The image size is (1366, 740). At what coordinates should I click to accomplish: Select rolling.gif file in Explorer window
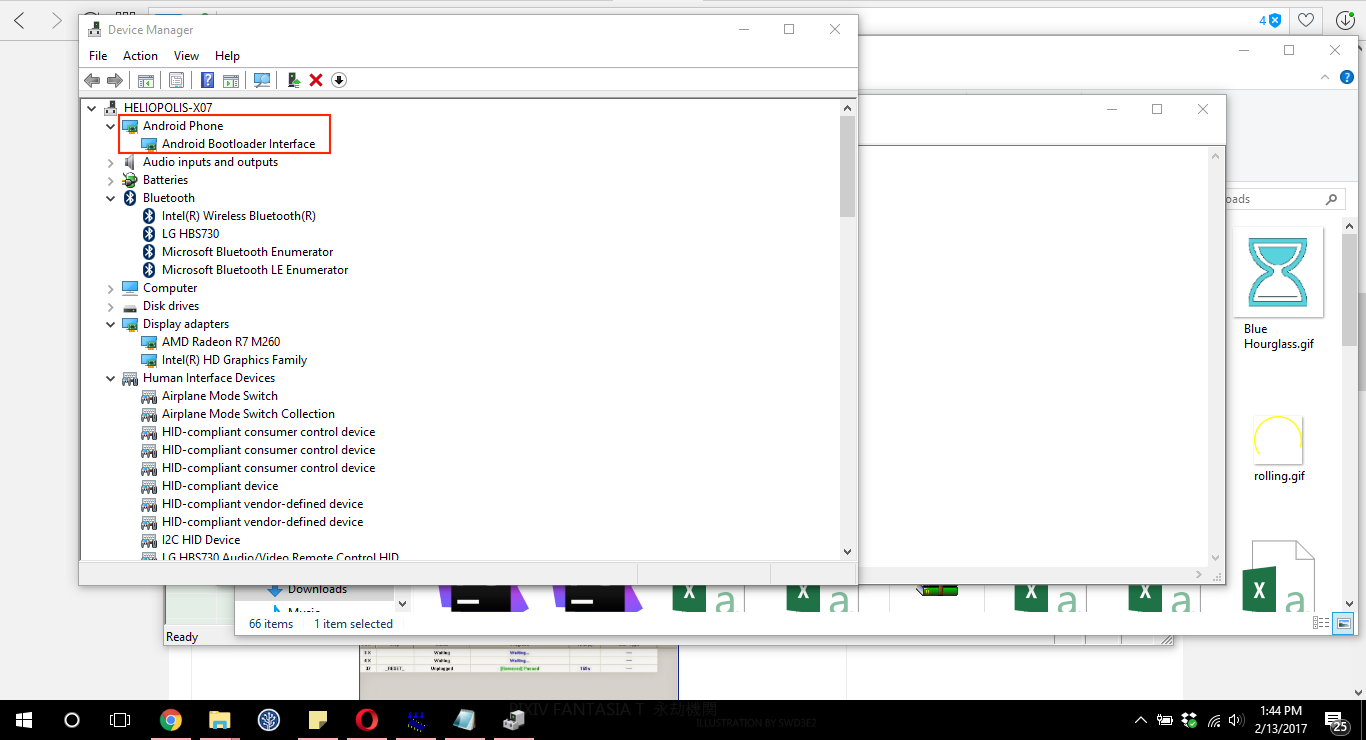click(x=1279, y=448)
